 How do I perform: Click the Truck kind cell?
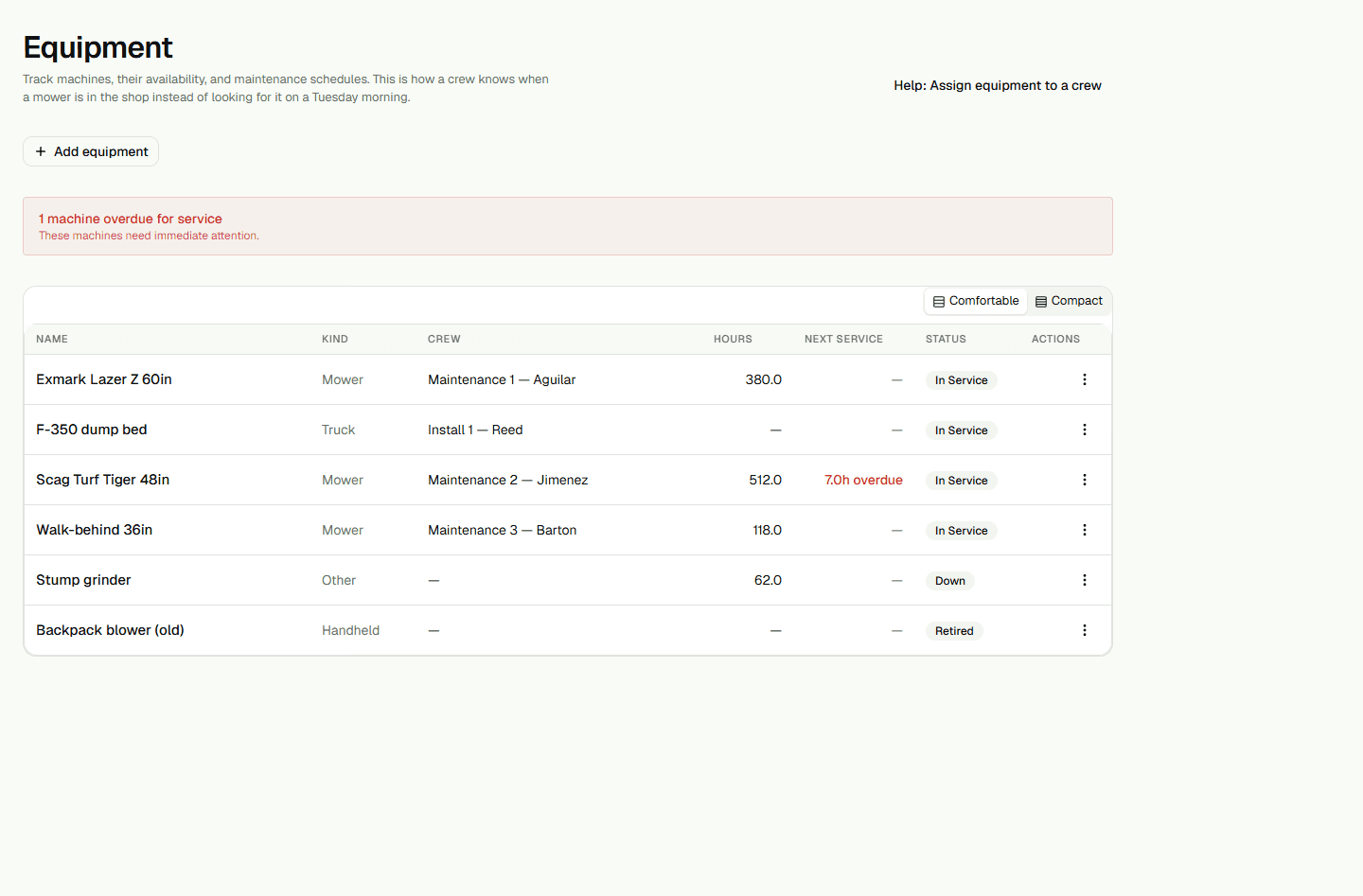click(338, 430)
